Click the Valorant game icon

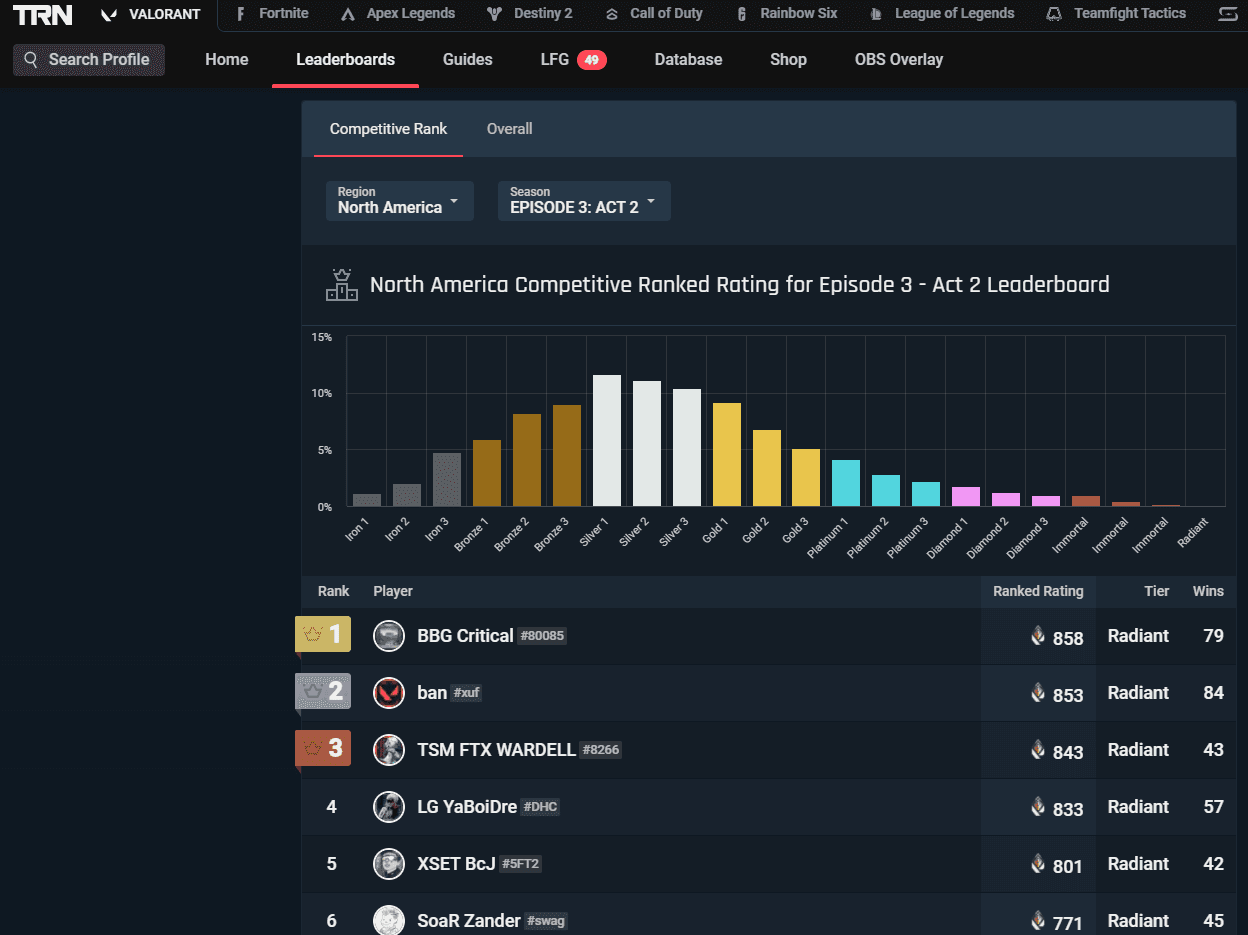click(110, 15)
